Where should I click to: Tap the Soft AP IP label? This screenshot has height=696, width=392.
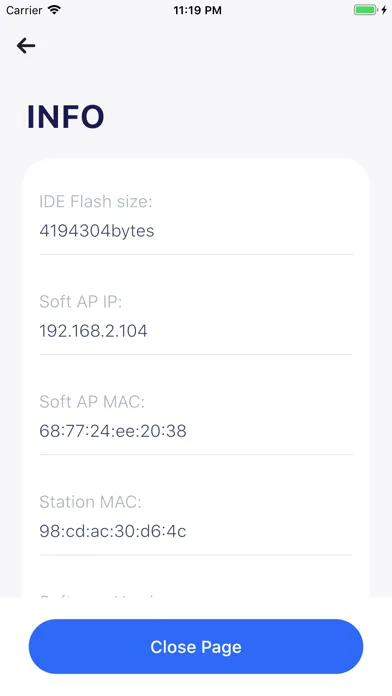coord(80,302)
